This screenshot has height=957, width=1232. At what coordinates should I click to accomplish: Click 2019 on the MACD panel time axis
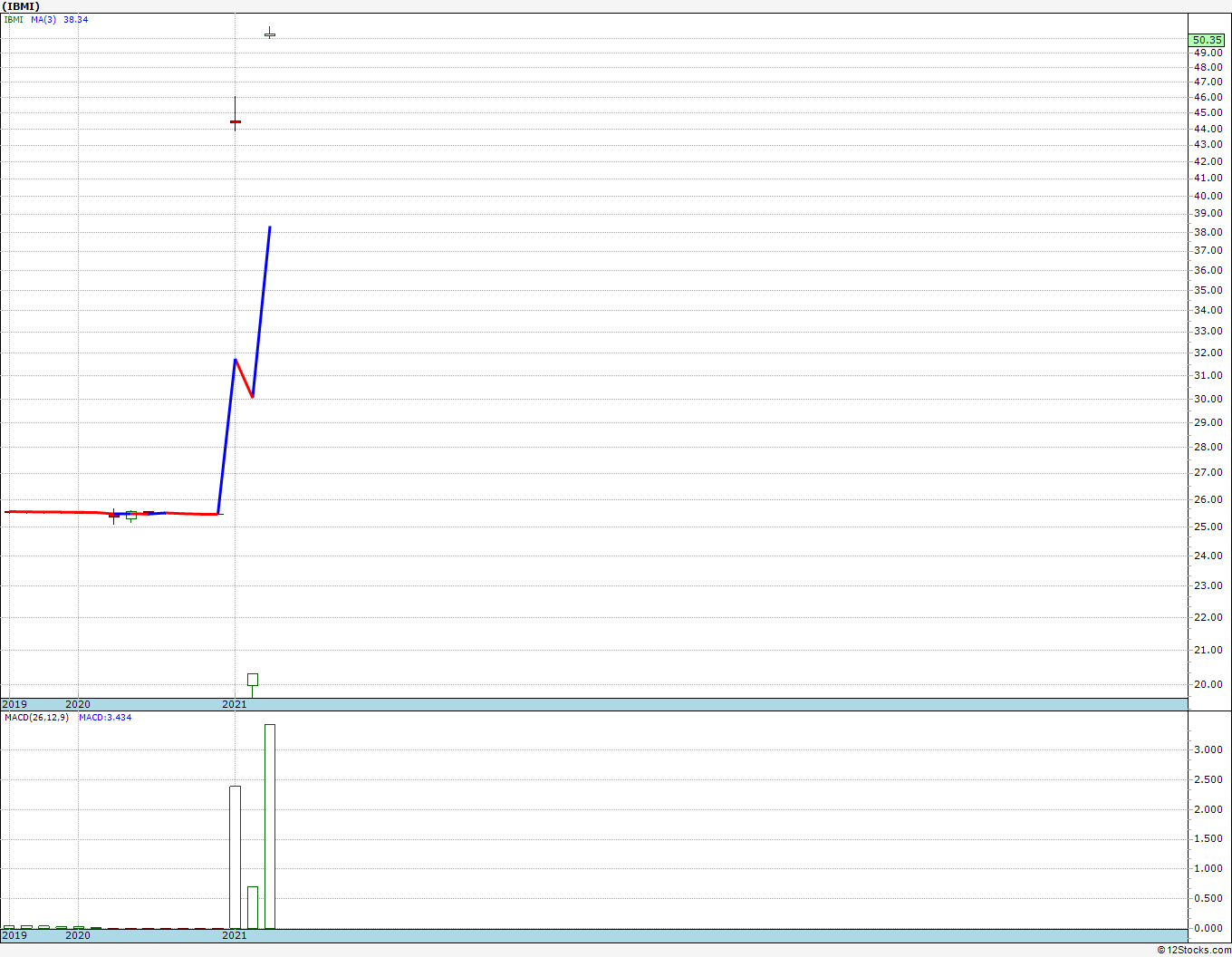pyautogui.click(x=14, y=935)
